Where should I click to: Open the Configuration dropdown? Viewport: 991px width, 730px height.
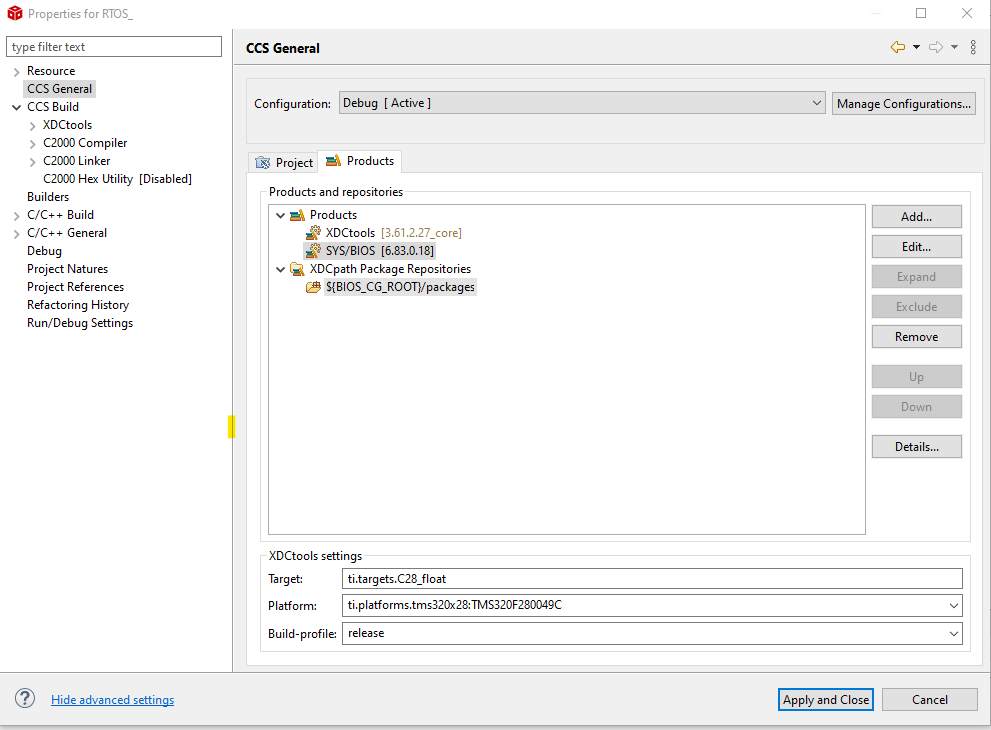point(817,102)
